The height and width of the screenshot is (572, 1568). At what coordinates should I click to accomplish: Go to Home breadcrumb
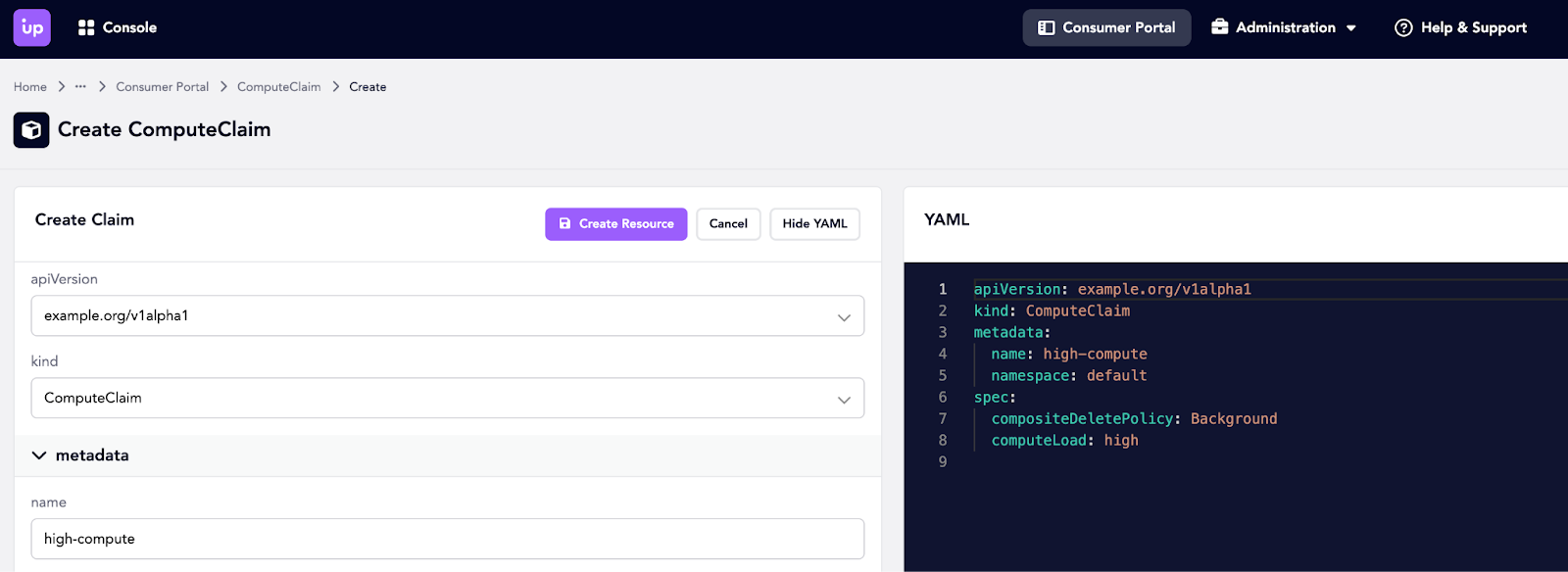click(x=30, y=86)
